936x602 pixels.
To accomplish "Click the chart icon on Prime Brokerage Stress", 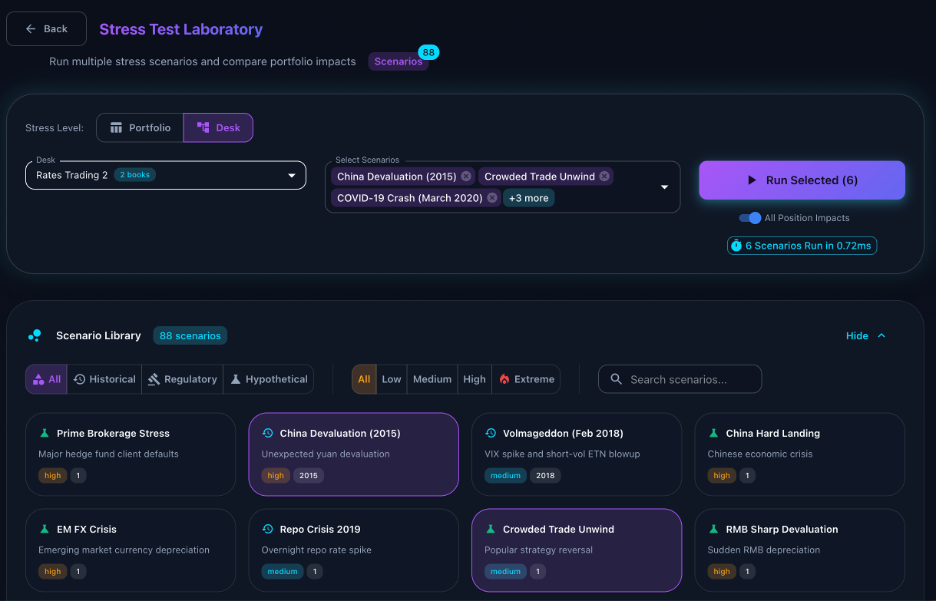I will (42, 433).
